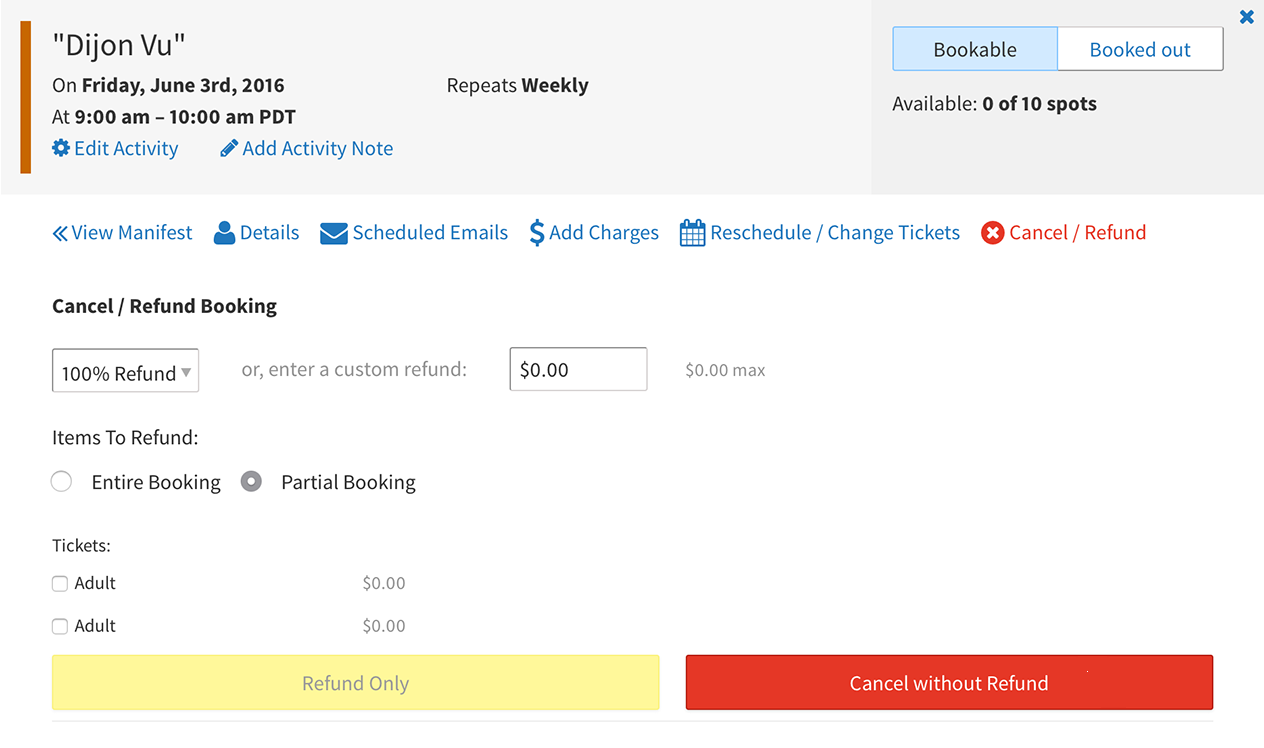Select the Entire Booking radio option

coord(62,482)
